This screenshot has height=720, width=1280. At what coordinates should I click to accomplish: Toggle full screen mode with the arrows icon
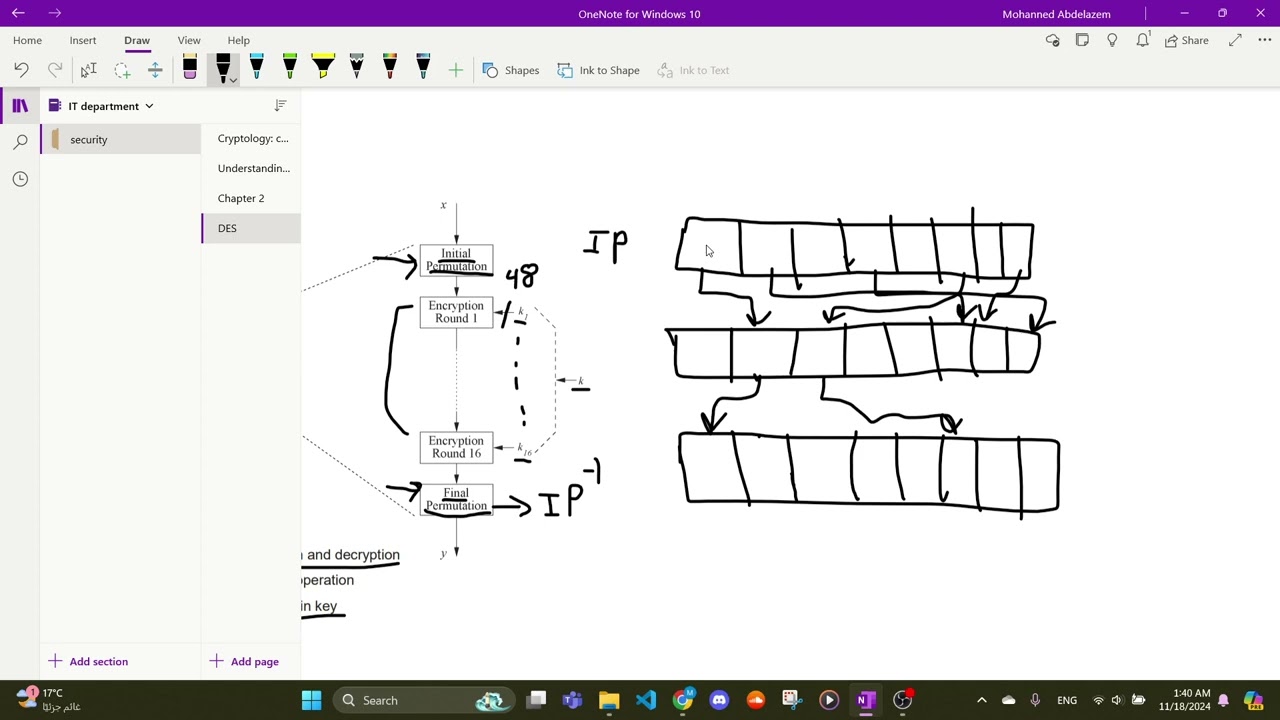pos(1235,40)
